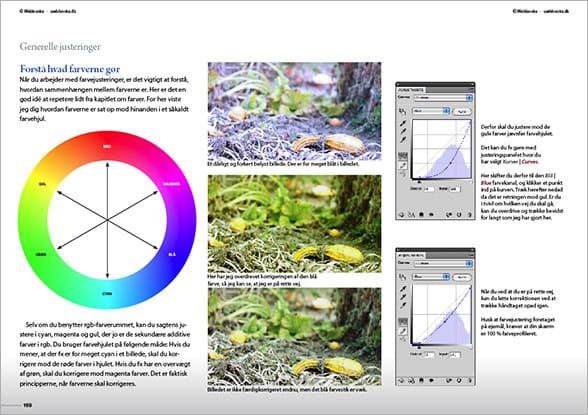This screenshot has width=588, height=415.
Task: Click black point slider under upper curve graph
Action: [420, 182]
